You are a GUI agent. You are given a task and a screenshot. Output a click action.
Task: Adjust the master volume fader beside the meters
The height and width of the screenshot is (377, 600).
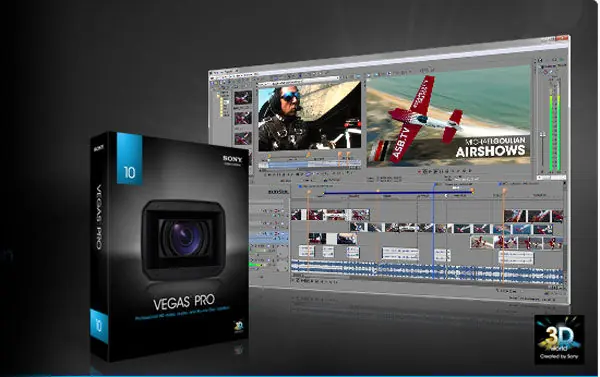pyautogui.click(x=542, y=135)
